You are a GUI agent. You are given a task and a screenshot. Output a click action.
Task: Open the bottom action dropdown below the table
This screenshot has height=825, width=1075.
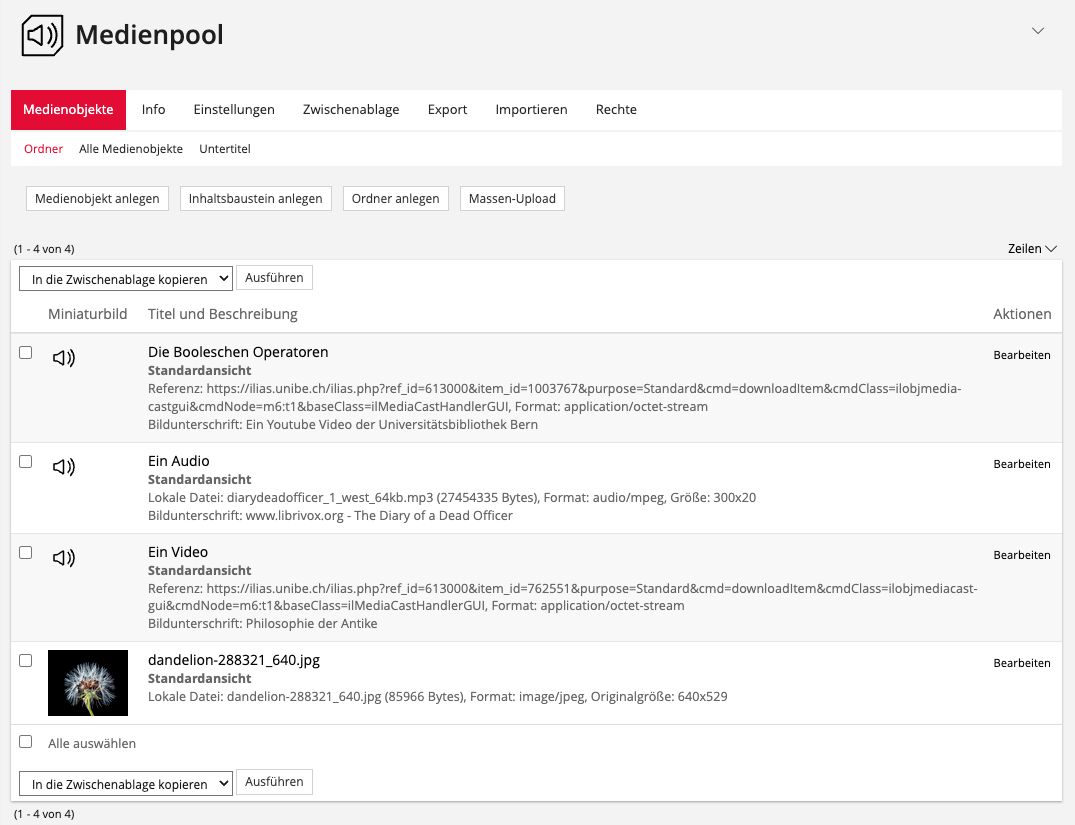coord(126,784)
